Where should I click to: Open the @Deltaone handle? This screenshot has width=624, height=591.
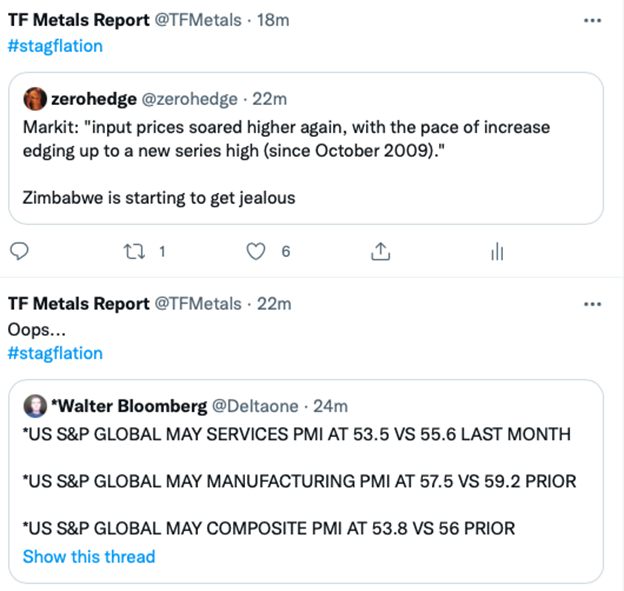point(255,406)
